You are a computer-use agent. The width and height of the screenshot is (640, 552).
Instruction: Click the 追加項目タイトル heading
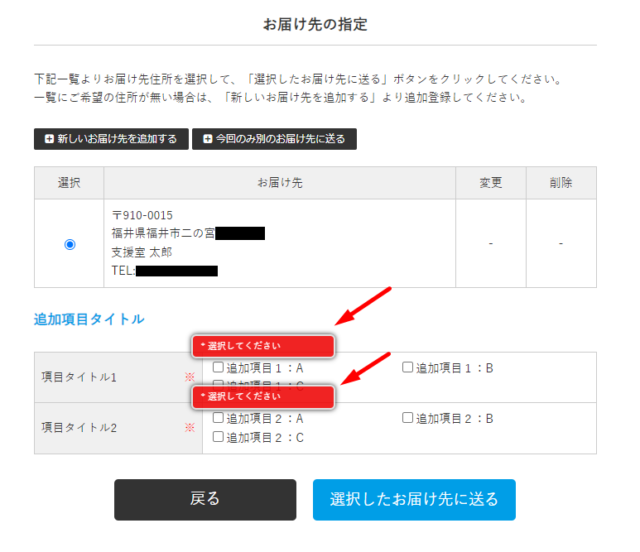[89, 319]
